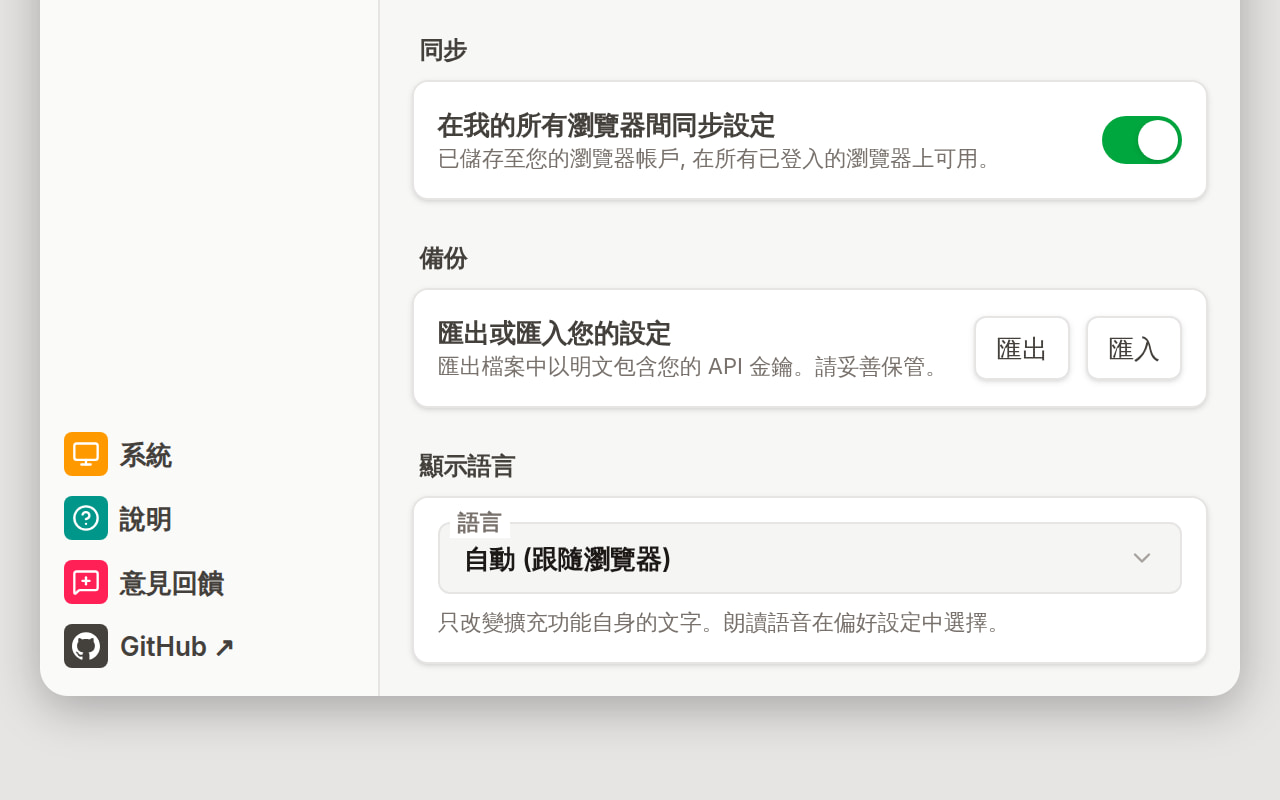Image resolution: width=1280 pixels, height=800 pixels.
Task: Click the 在我的所有瀏覽器間同步設定 title
Action: click(606, 126)
